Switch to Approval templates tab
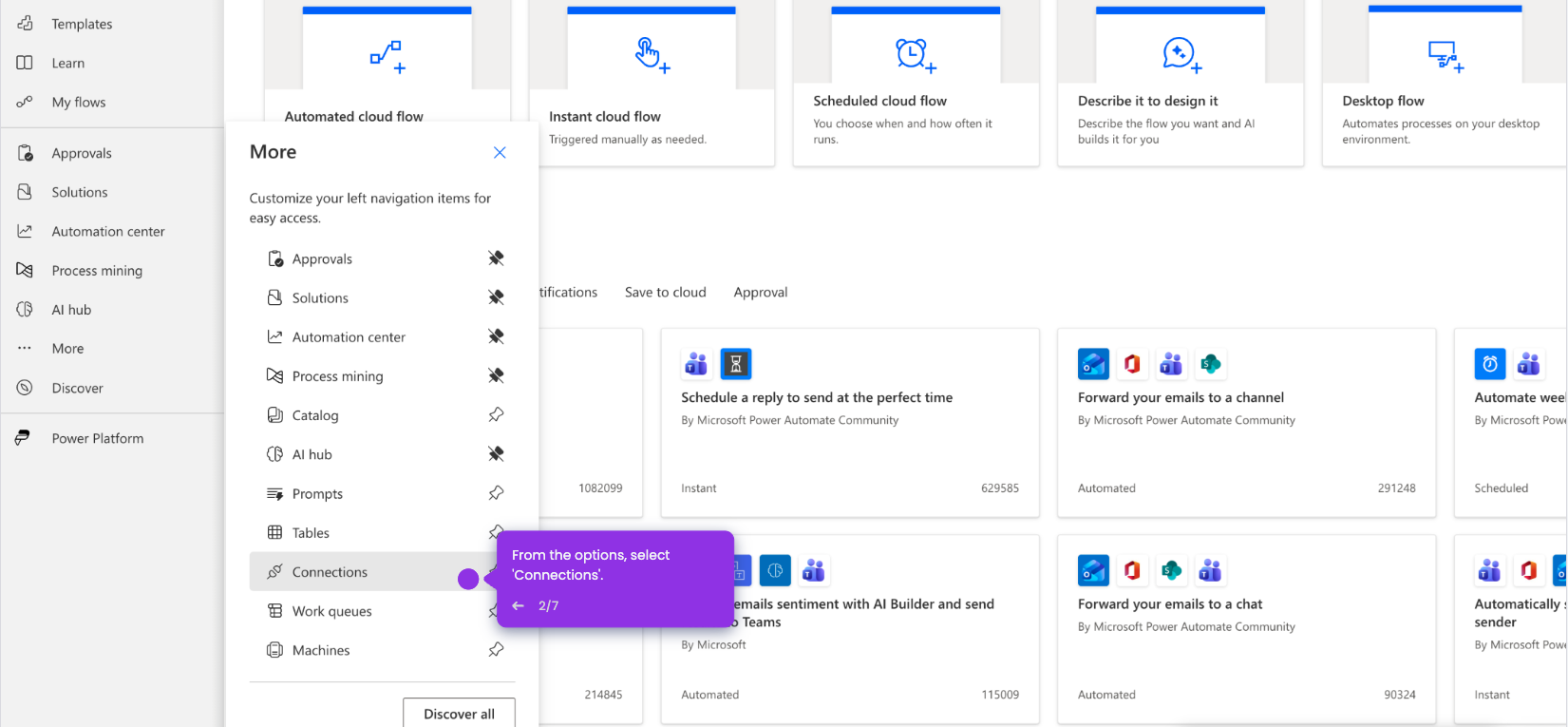This screenshot has height=727, width=1568. click(761, 292)
